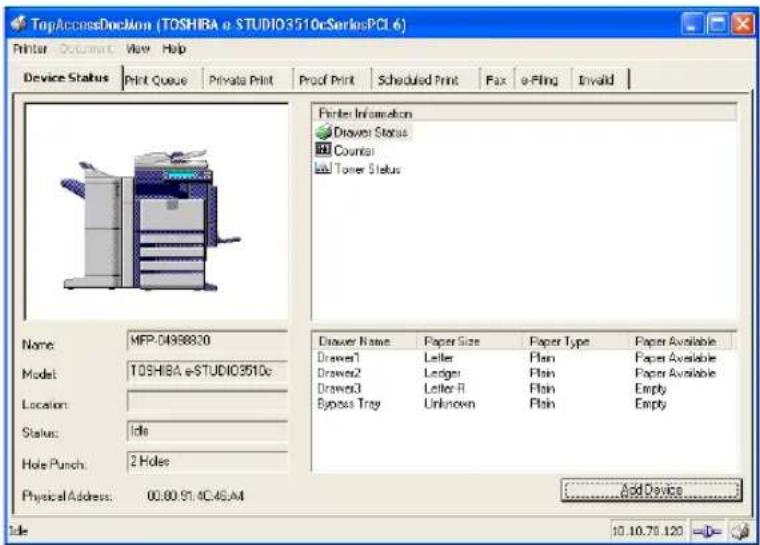Open the Help menu
Screen dimensions: 760x545
174,49
